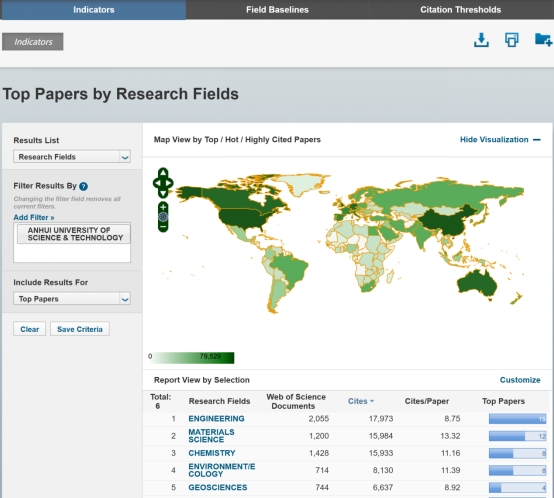Viewport: 554px width, 498px height.
Task: Open the Customize report link
Action: [x=520, y=380]
